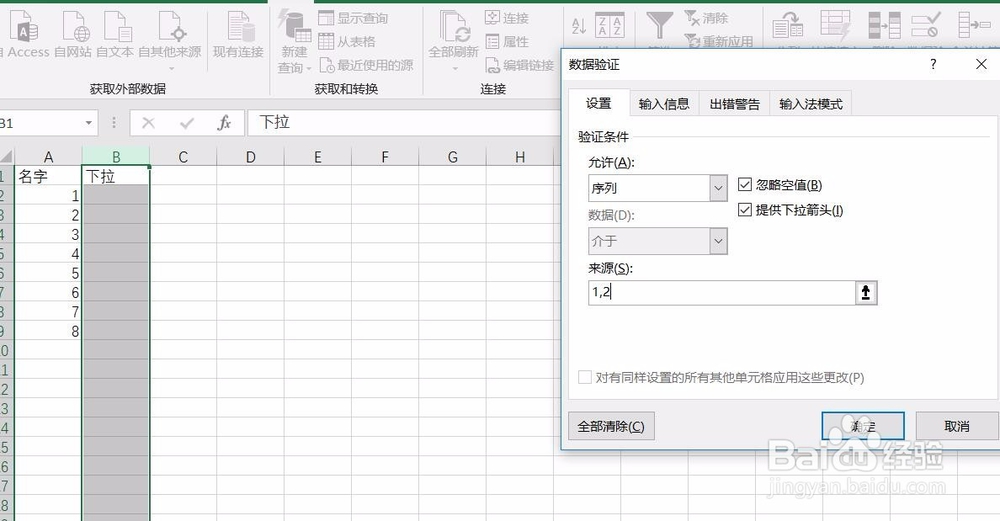The height and width of the screenshot is (521, 1000).
Task: Click 来源 source input field
Action: pyautogui.click(x=721, y=293)
